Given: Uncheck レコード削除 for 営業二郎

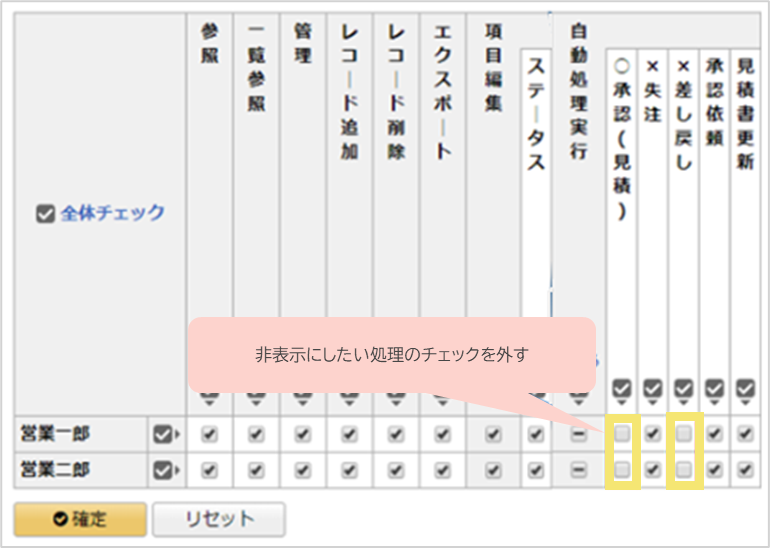Looking at the screenshot, I should (x=396, y=470).
